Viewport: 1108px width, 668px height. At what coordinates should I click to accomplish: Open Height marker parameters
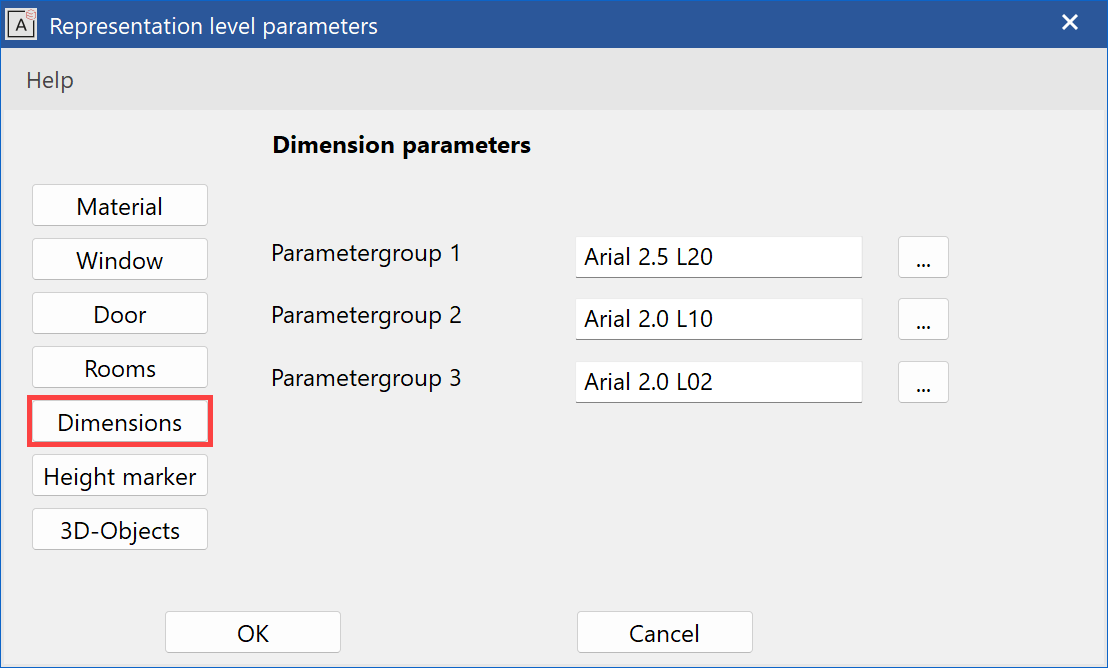pos(120,476)
